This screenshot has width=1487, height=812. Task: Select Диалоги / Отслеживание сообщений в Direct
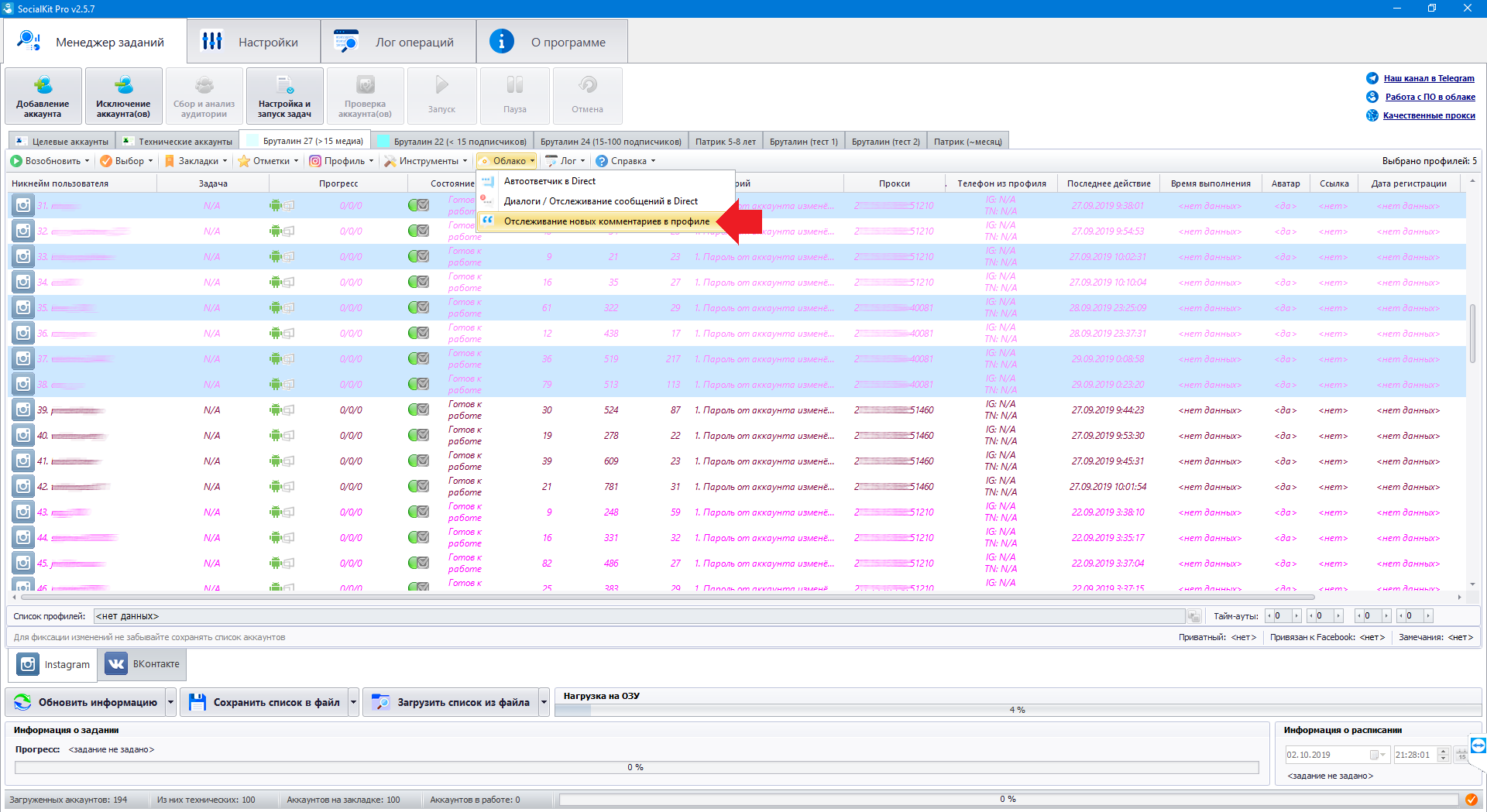tap(606, 201)
